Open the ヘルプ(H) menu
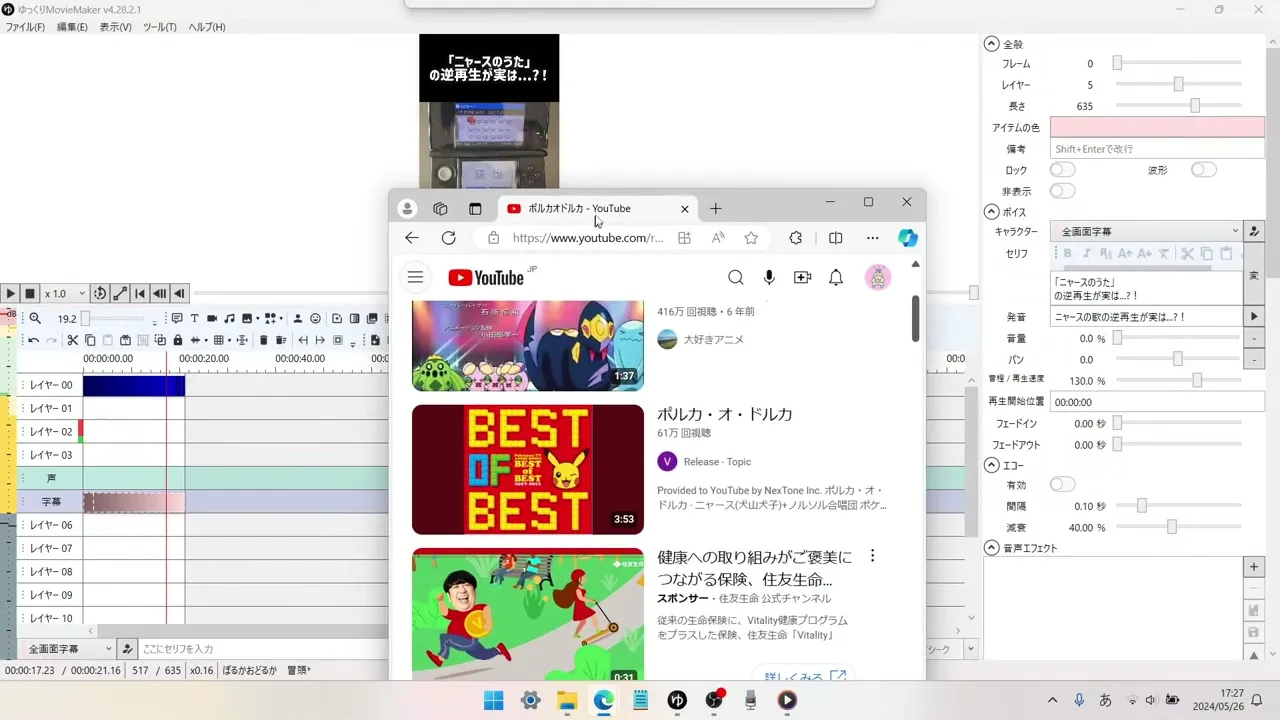 pyautogui.click(x=207, y=27)
